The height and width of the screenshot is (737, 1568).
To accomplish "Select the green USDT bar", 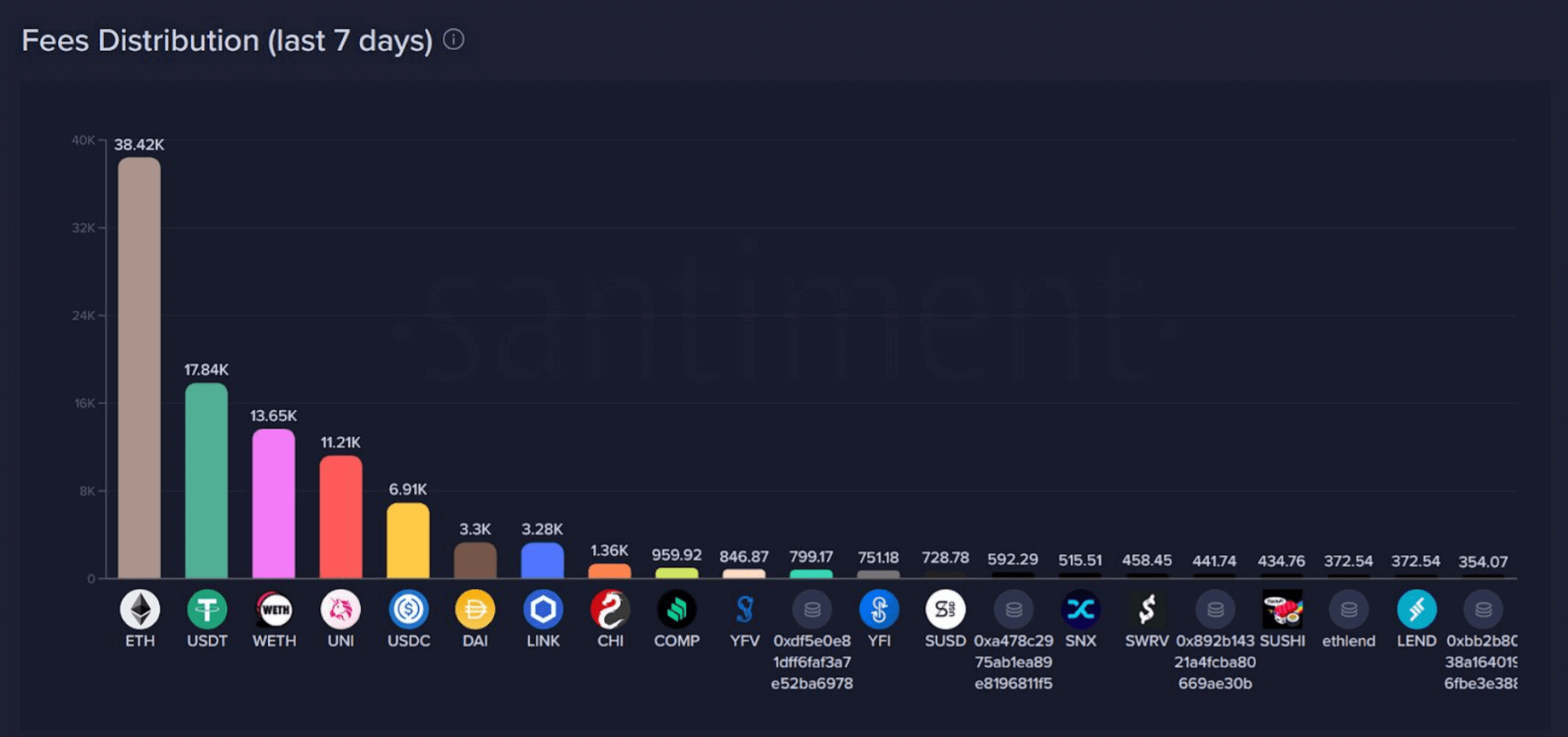I will [207, 481].
